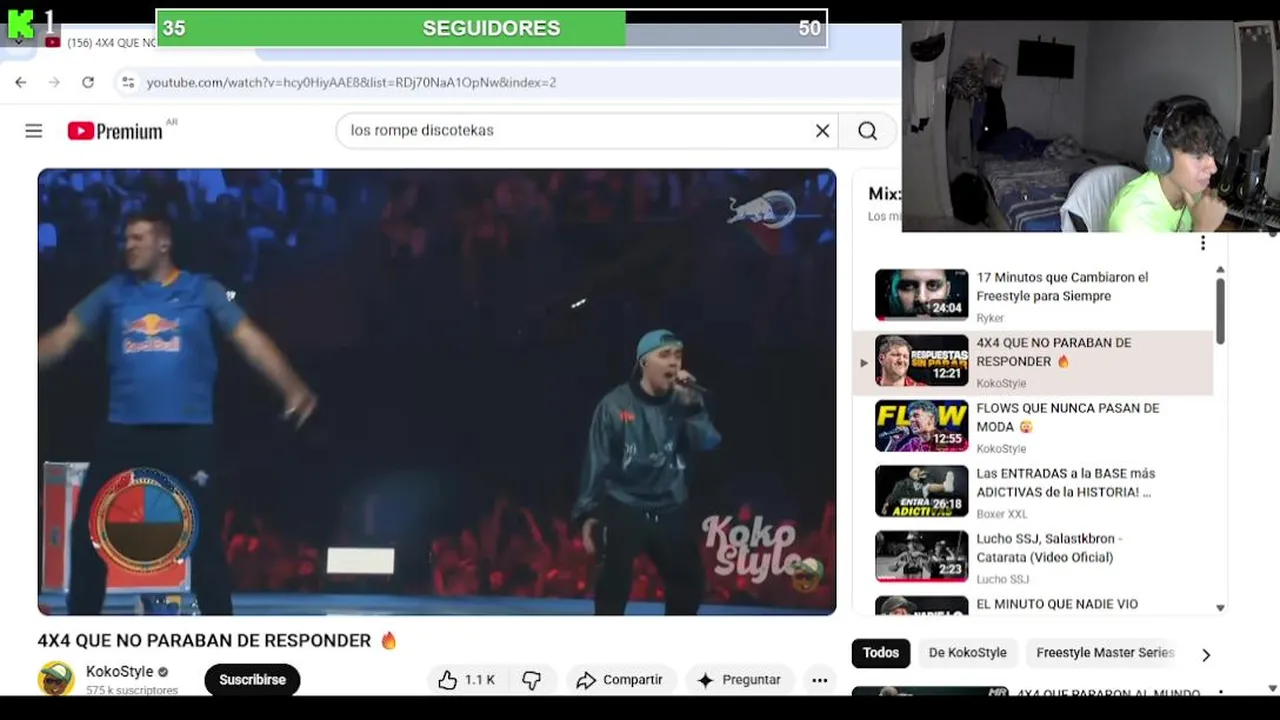Play 'Lucho SSJ, Salastkbron - Catarata' thumbnail
The image size is (1280, 720).
click(x=922, y=556)
